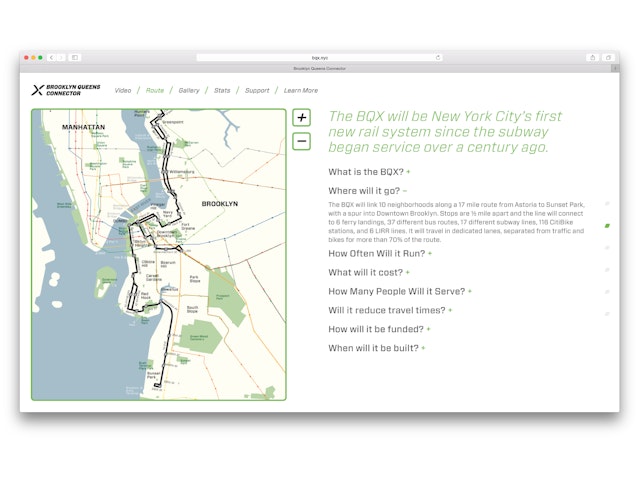Click the BROOKLYN label on the map
The image size is (640, 480).
[220, 204]
